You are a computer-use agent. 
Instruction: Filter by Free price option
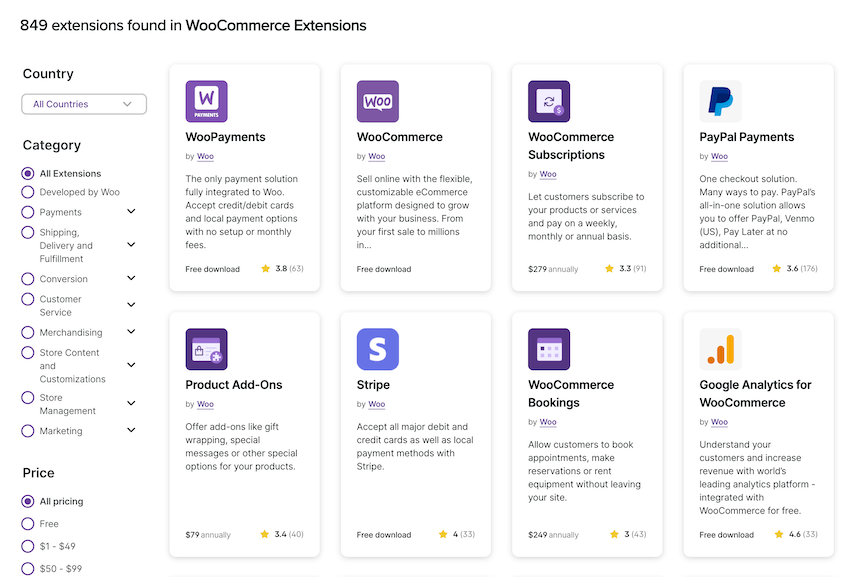[27, 524]
